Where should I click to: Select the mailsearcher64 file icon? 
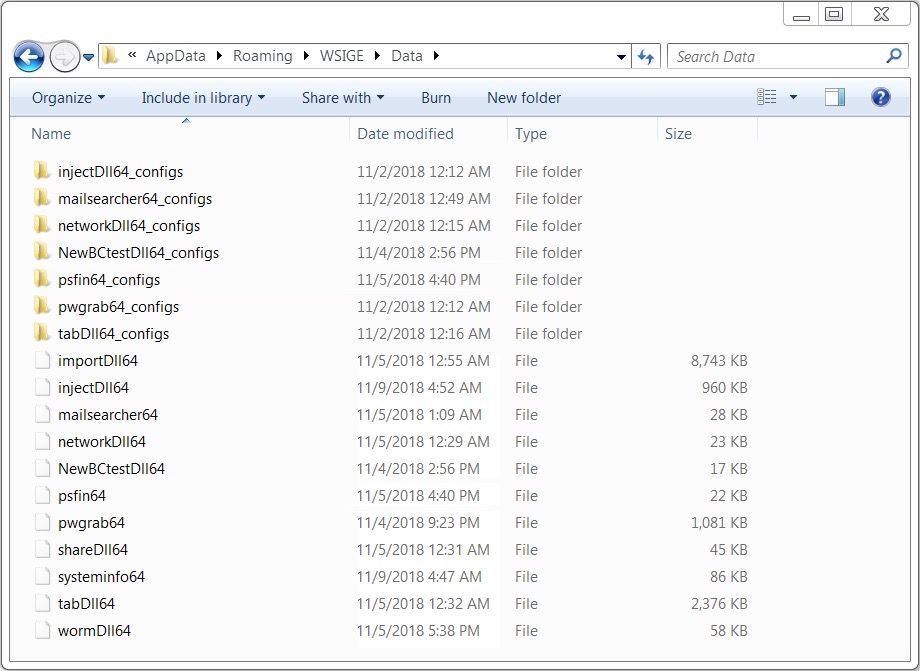pyautogui.click(x=42, y=414)
